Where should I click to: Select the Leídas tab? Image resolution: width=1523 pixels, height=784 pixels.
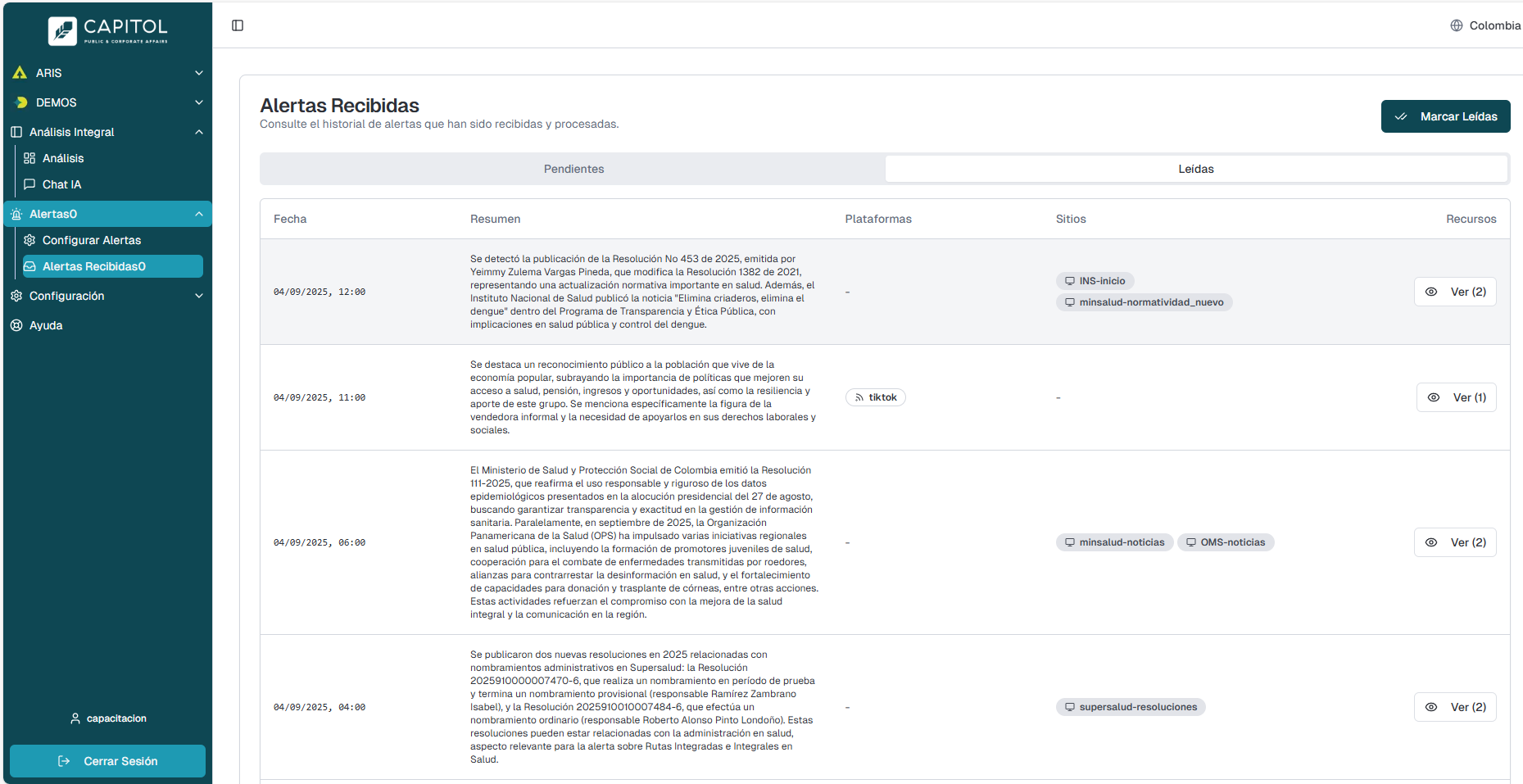pyautogui.click(x=1196, y=169)
